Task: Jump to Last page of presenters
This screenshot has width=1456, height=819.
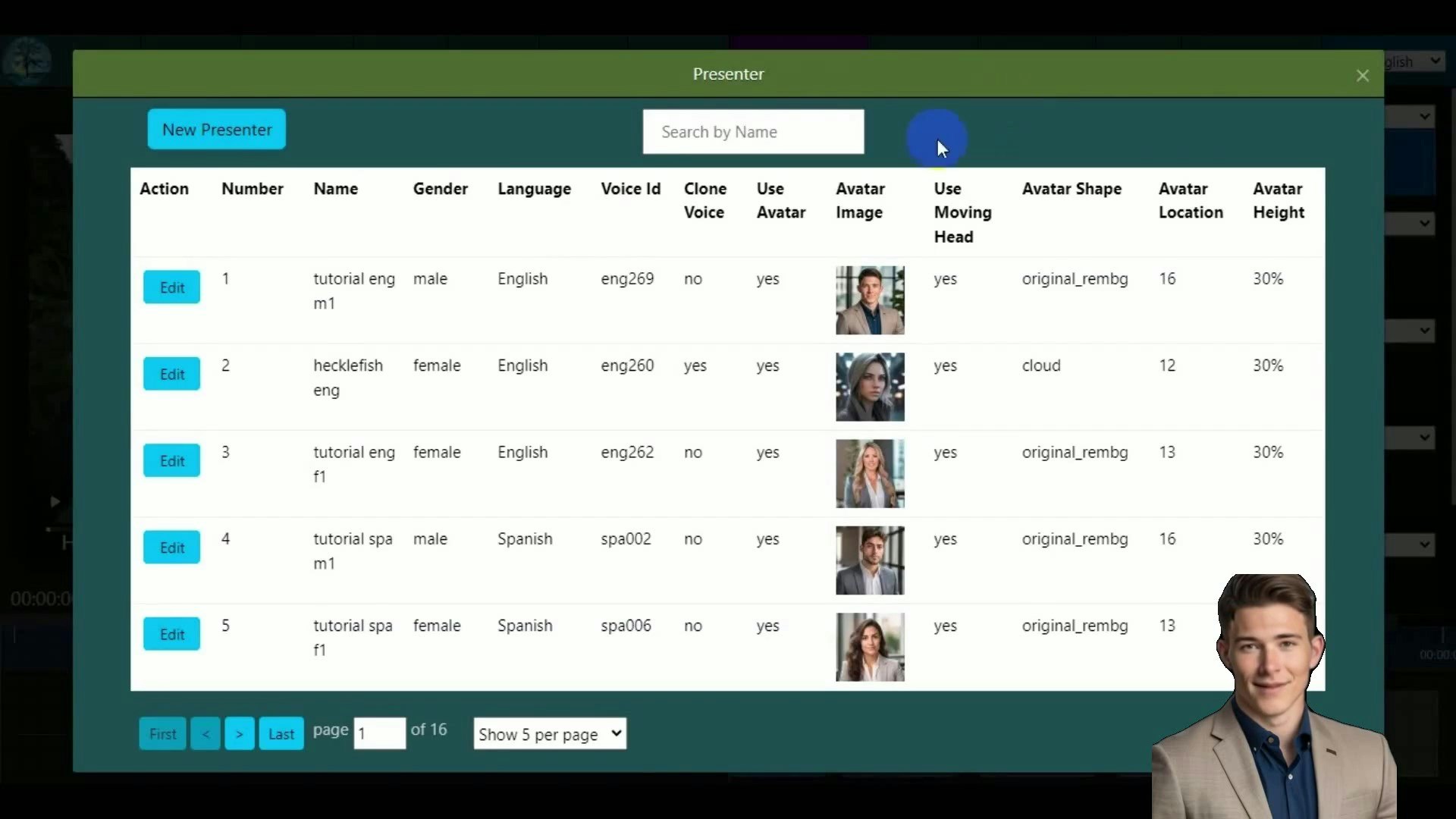Action: tap(281, 734)
